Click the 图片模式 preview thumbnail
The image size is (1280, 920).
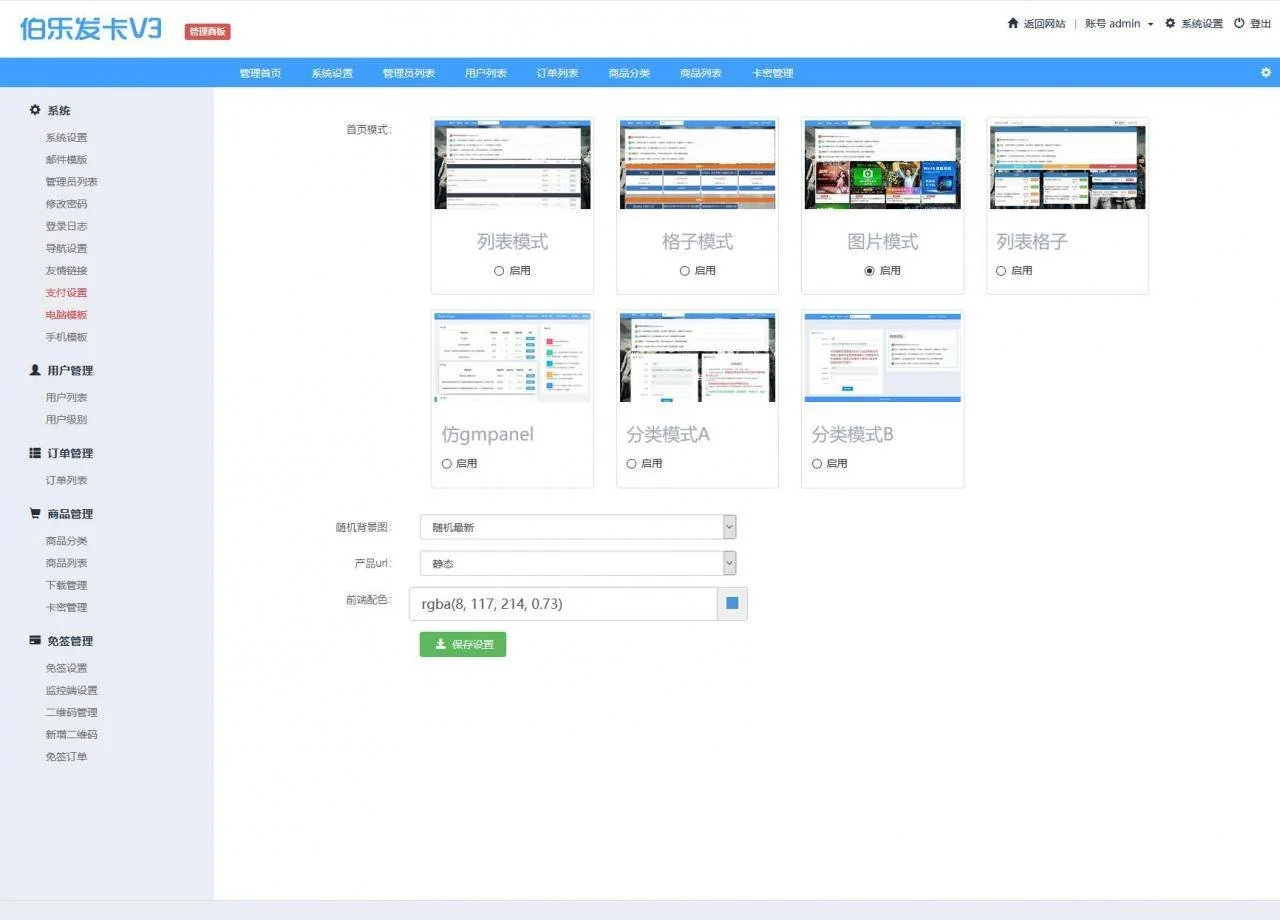pyautogui.click(x=882, y=165)
